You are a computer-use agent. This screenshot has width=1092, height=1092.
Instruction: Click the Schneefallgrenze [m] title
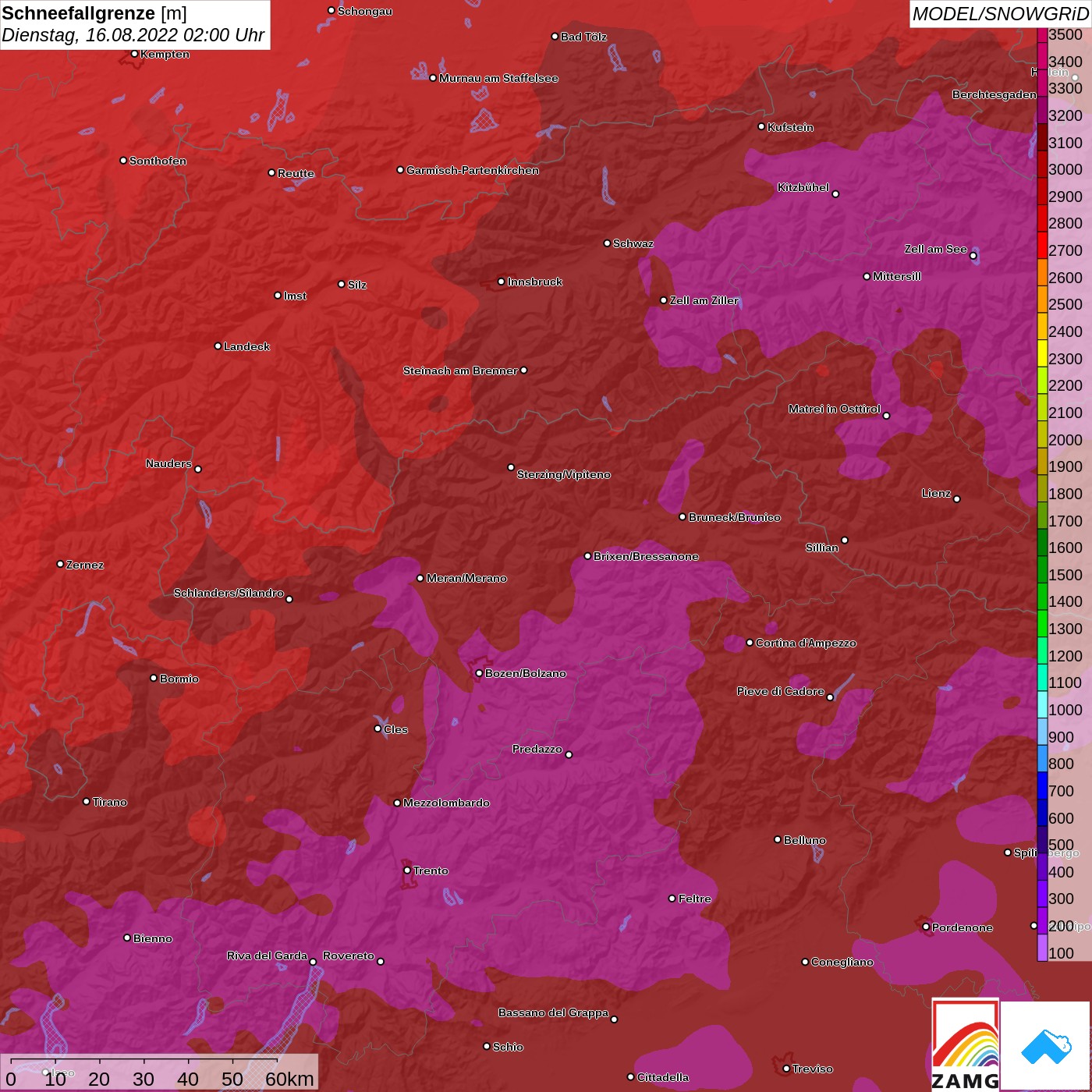(x=94, y=13)
